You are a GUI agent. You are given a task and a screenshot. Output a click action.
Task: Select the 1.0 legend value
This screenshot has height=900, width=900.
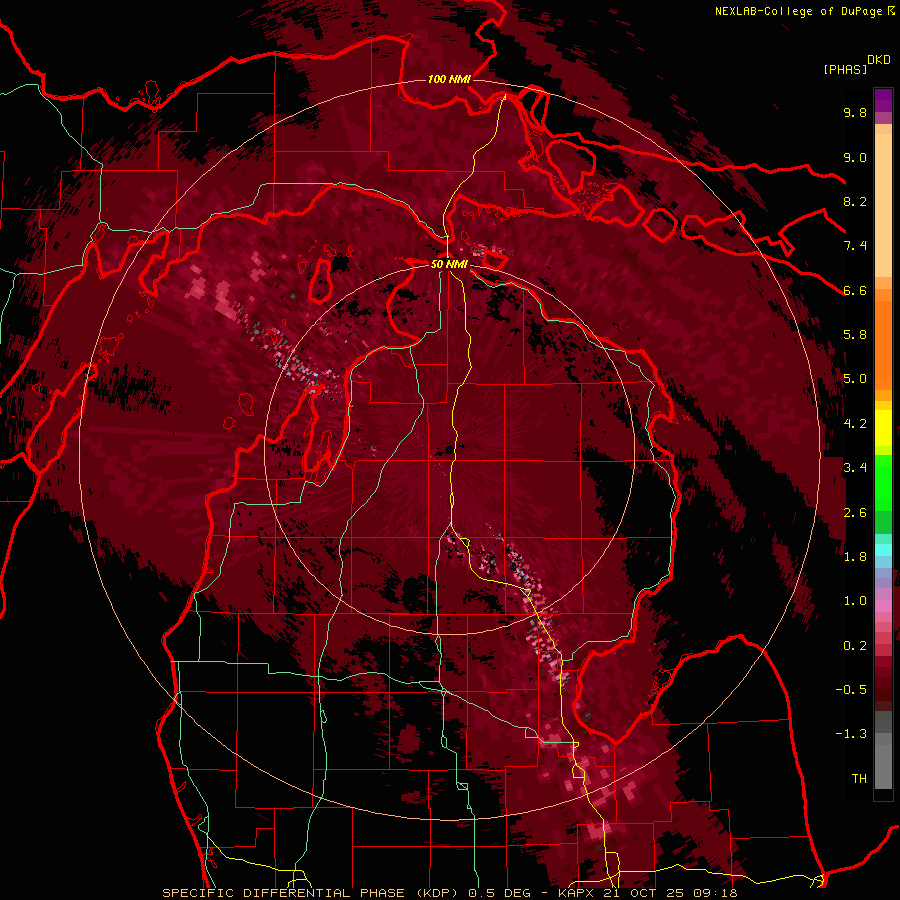855,601
